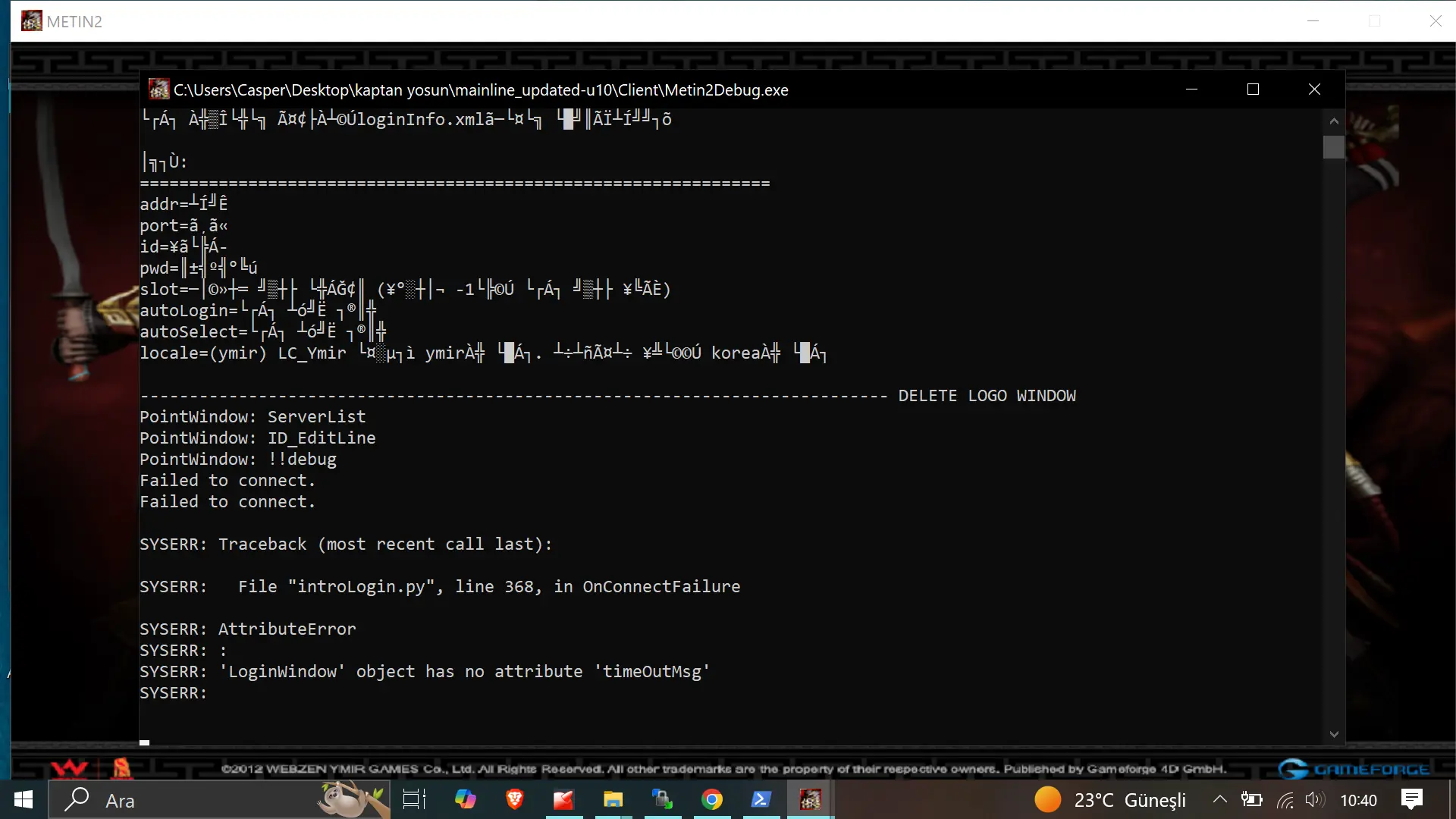Open the weather widget showing 23°C Güneşli

coord(1110,800)
